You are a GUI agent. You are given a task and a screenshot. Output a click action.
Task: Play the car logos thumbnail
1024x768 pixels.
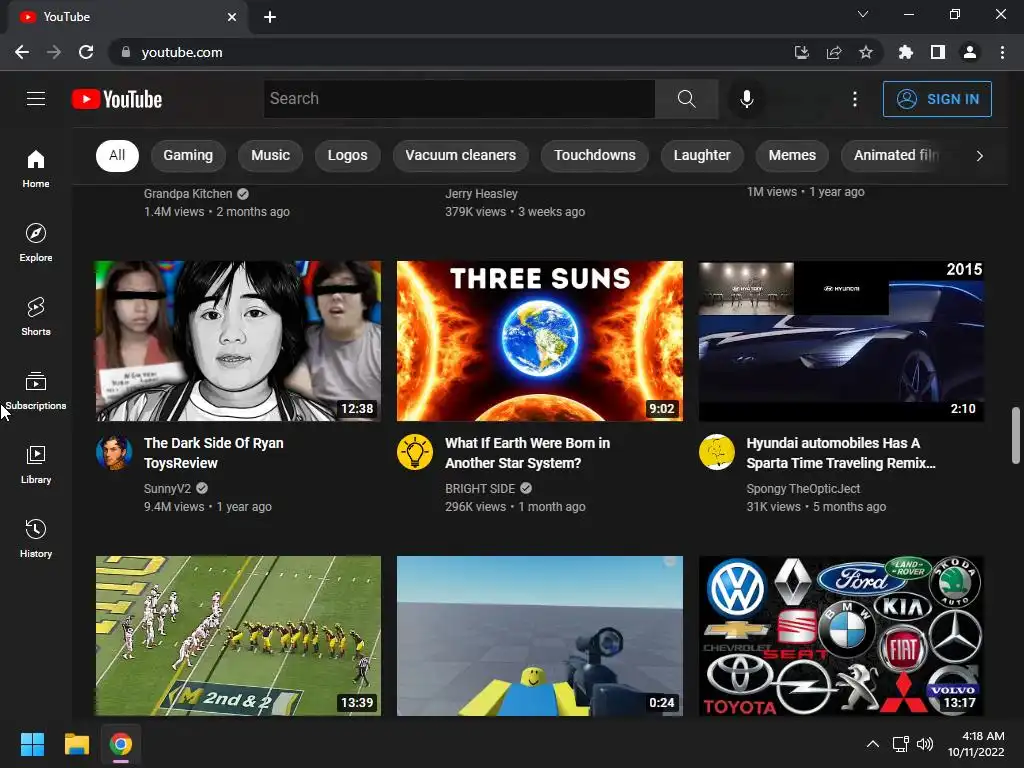(x=841, y=636)
